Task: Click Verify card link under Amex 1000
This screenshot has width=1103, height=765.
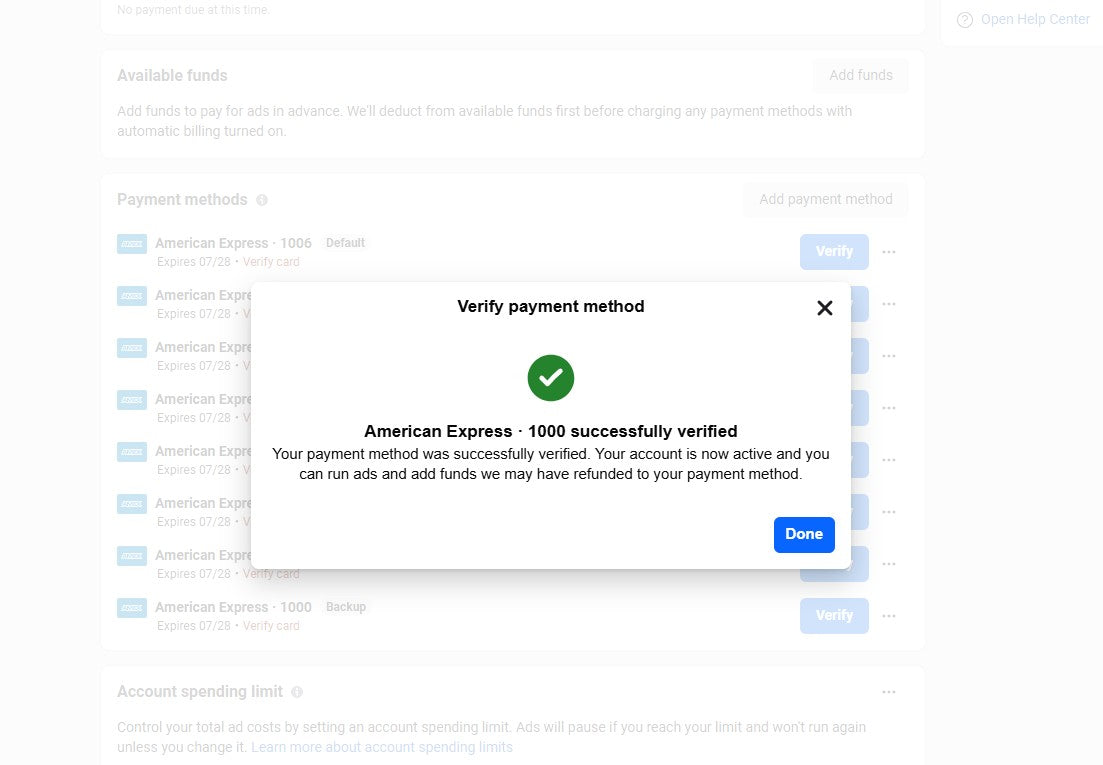Action: (x=271, y=626)
